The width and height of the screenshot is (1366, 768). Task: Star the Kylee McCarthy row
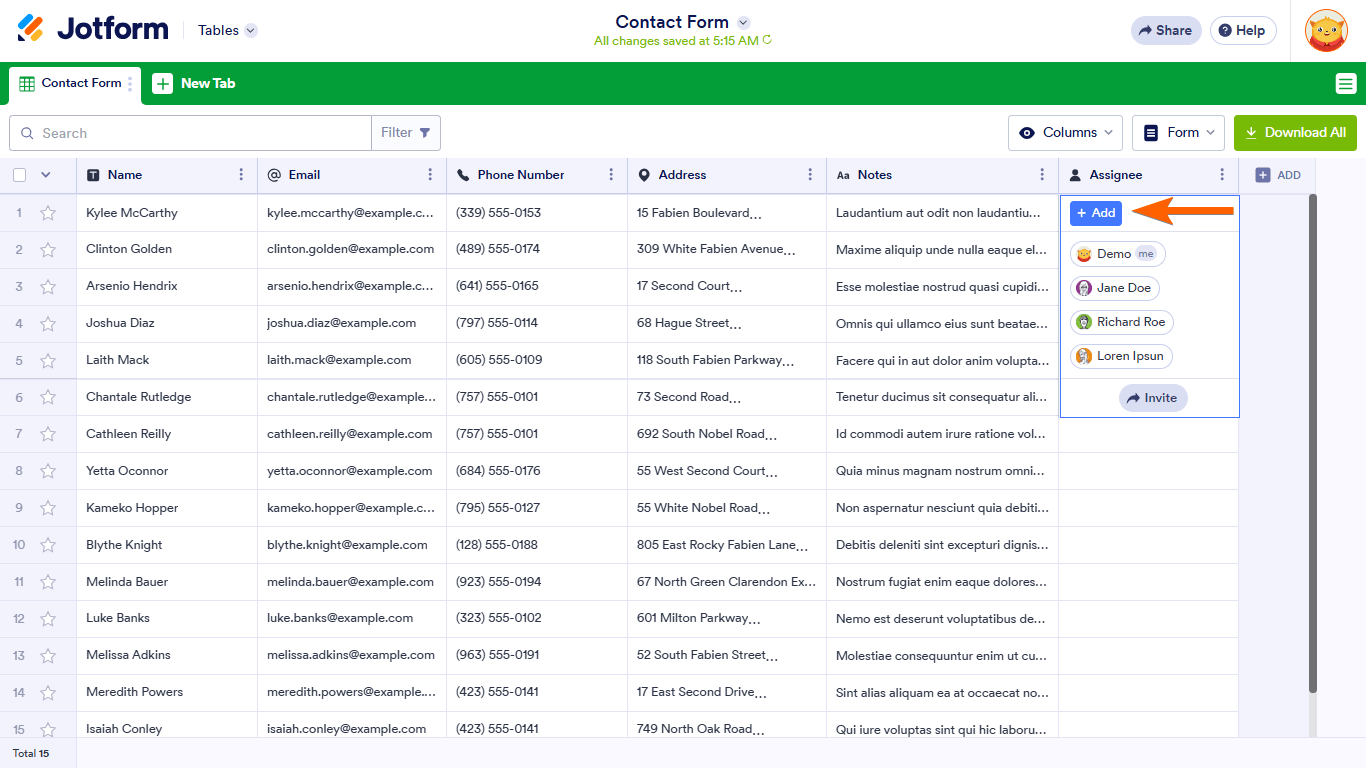48,213
